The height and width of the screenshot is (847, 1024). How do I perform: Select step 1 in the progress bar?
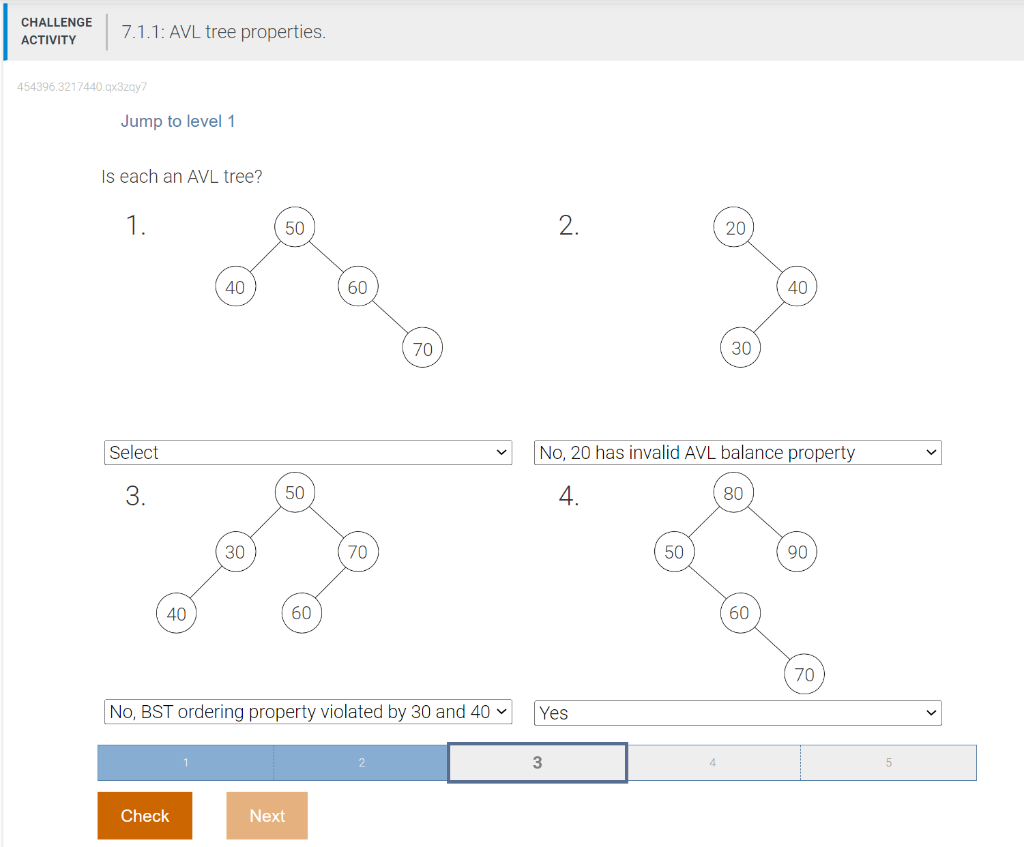(x=185, y=762)
